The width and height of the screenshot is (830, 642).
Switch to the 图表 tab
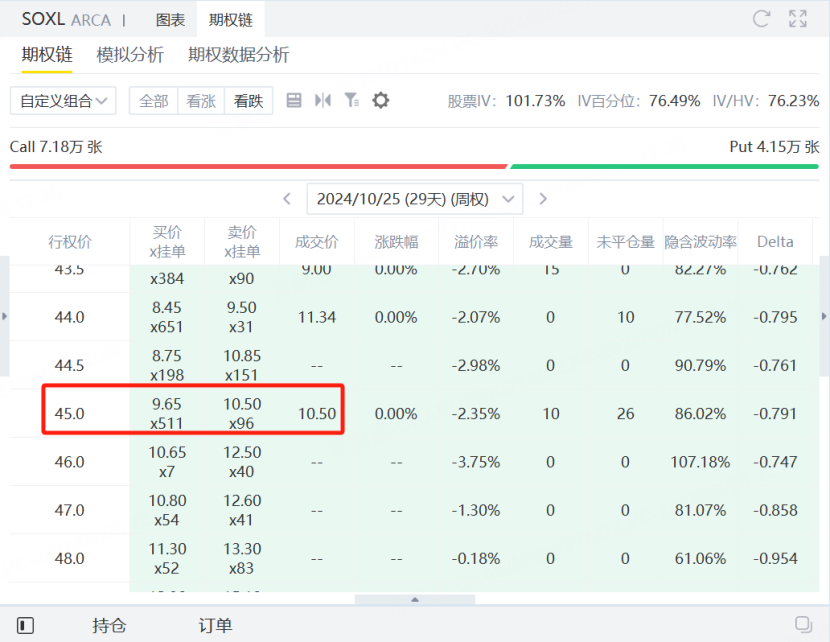[170, 20]
